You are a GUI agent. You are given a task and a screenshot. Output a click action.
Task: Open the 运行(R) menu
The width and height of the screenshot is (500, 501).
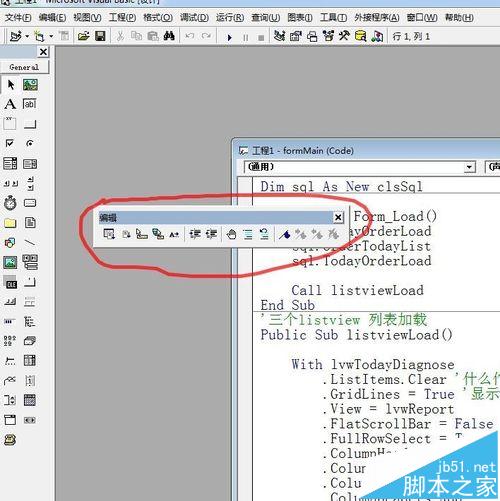[230, 17]
